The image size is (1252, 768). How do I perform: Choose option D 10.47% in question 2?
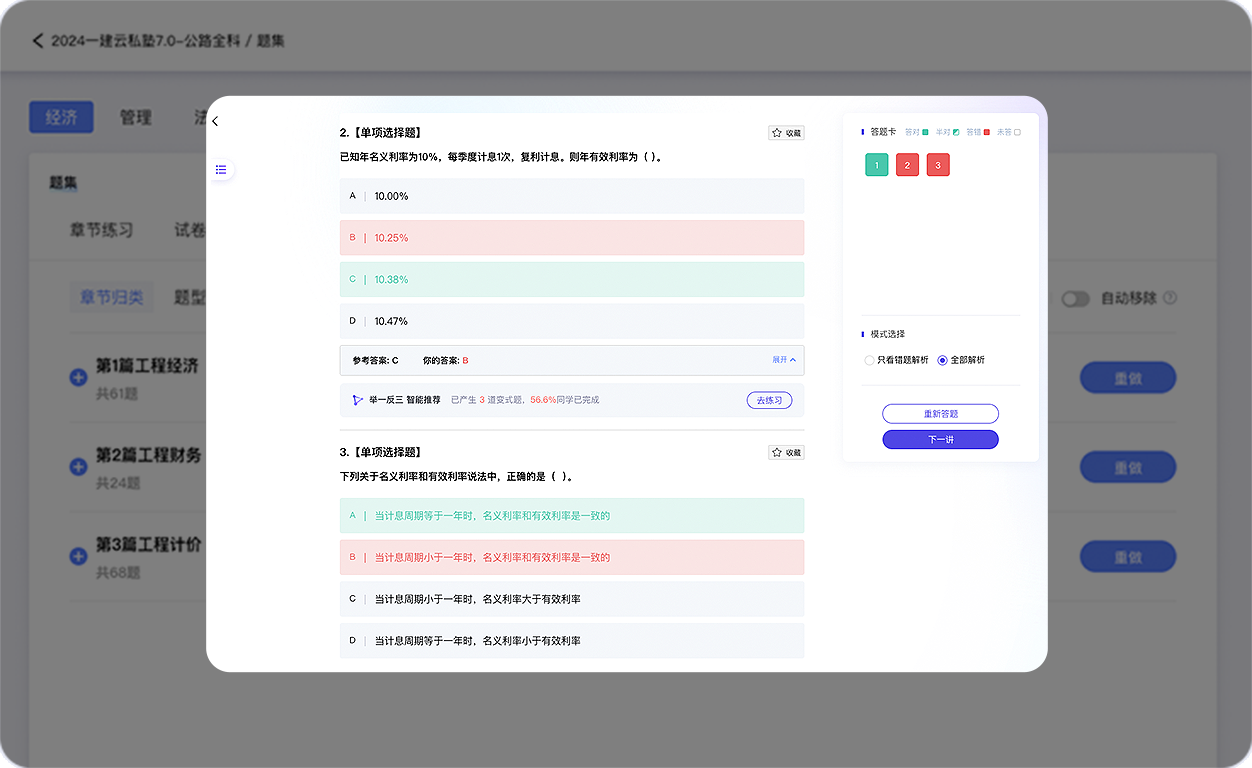click(x=571, y=321)
